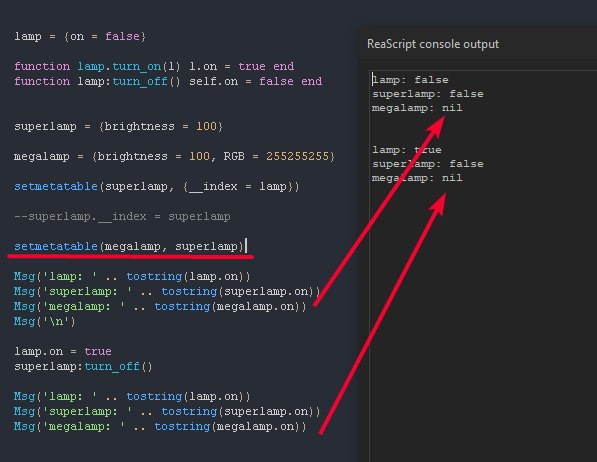The image size is (597, 462).
Task: Click the commented line --superlamp.__index = superlamp
Action: pyautogui.click(x=122, y=217)
